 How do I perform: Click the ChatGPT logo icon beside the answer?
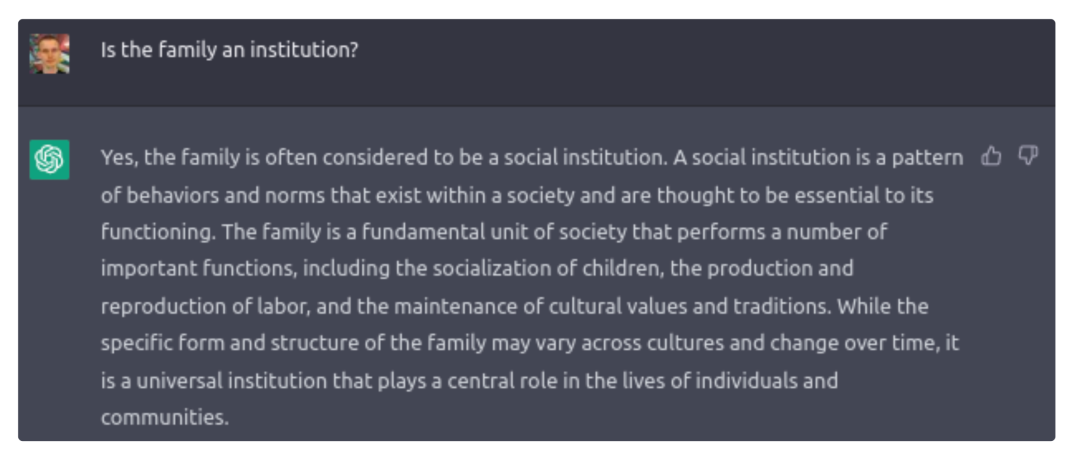point(49,160)
